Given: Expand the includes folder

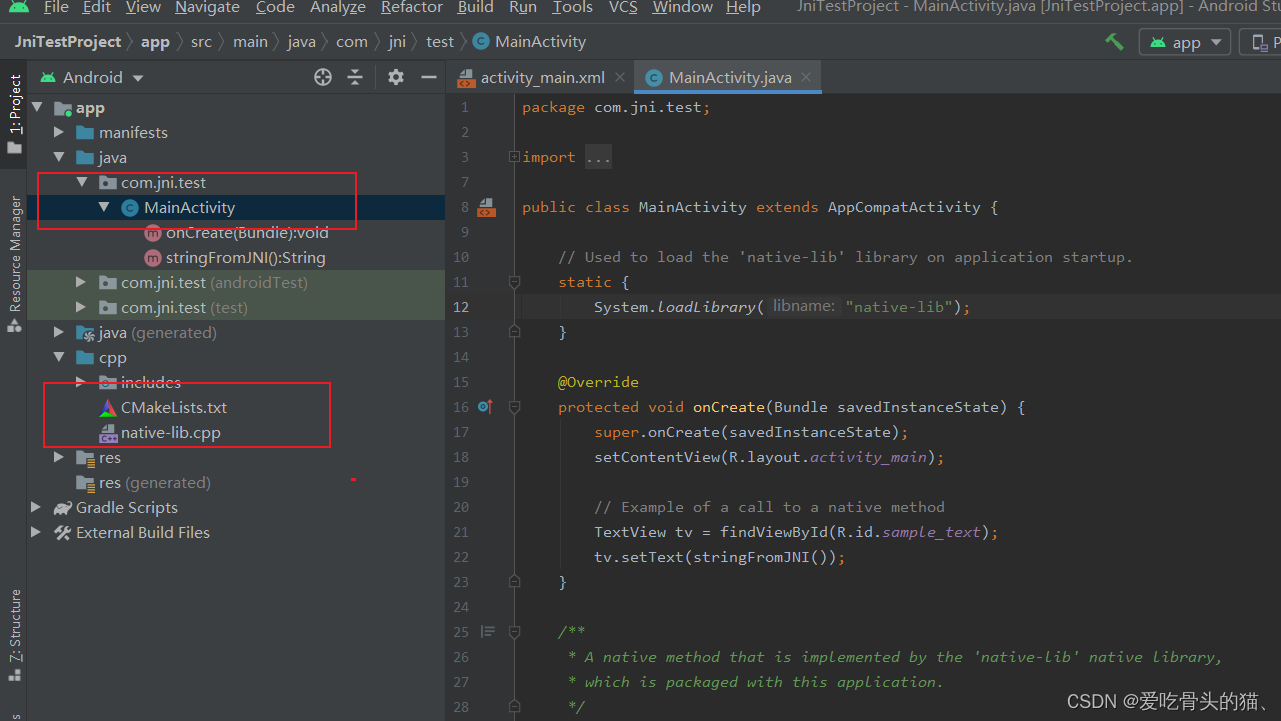Looking at the screenshot, I should pos(82,382).
